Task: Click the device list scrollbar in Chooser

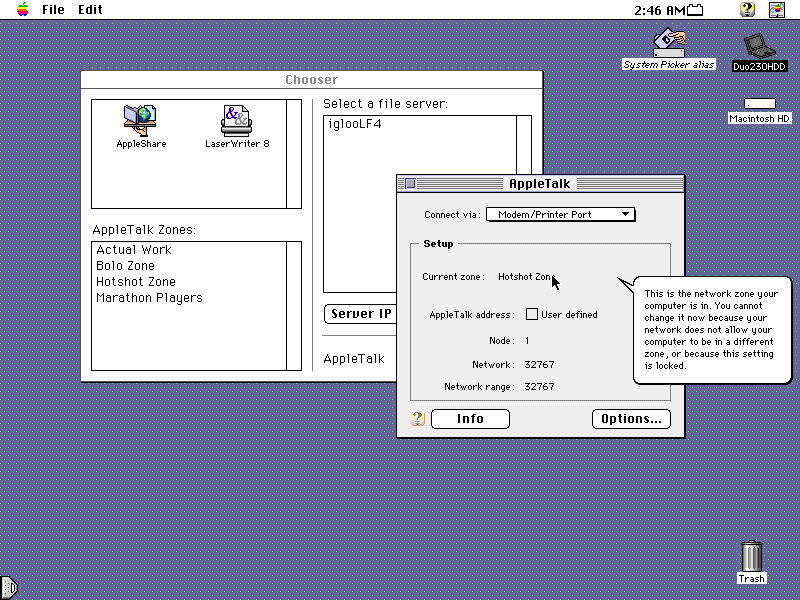Action: [294, 154]
